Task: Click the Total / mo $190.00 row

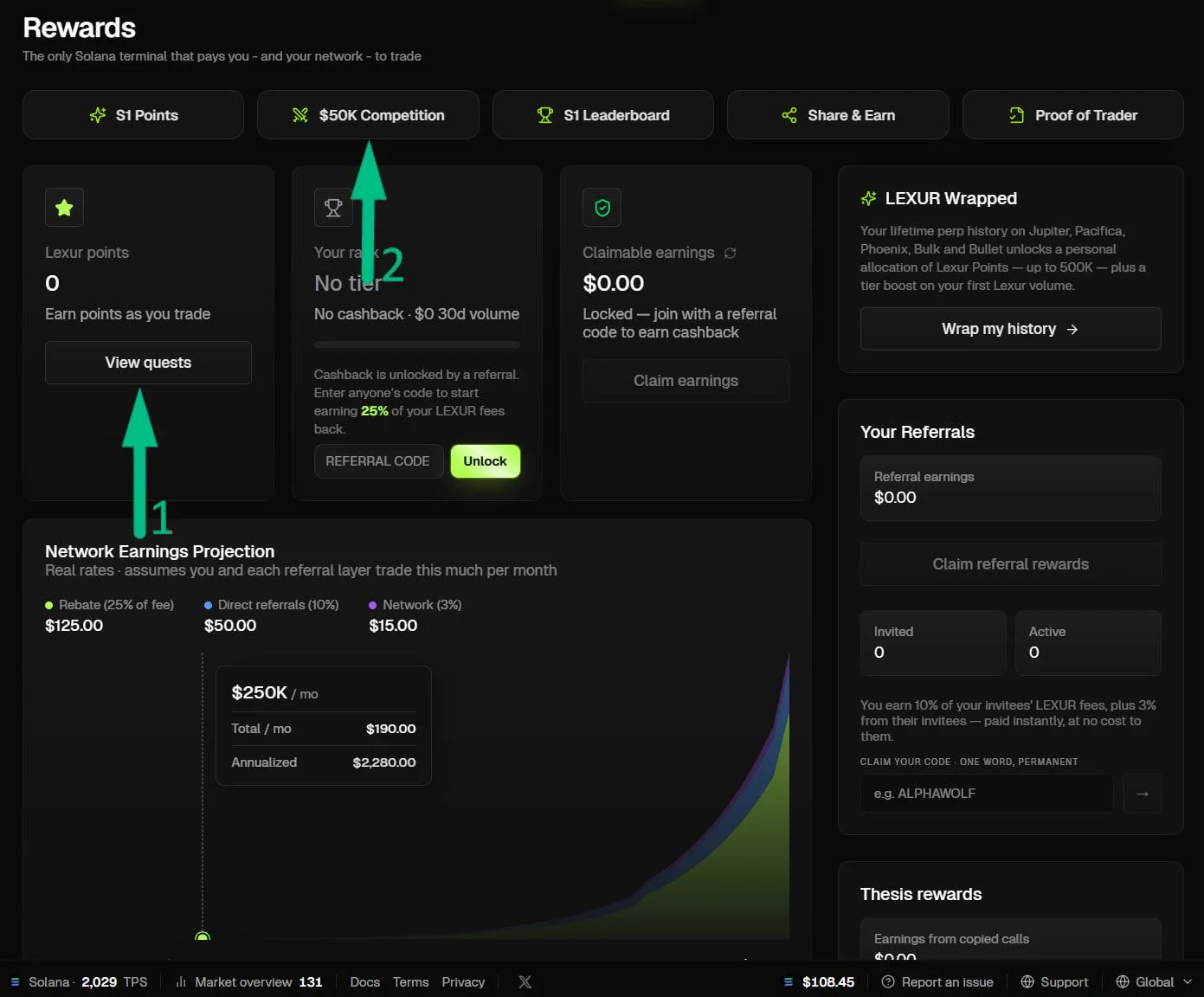Action: coord(324,729)
